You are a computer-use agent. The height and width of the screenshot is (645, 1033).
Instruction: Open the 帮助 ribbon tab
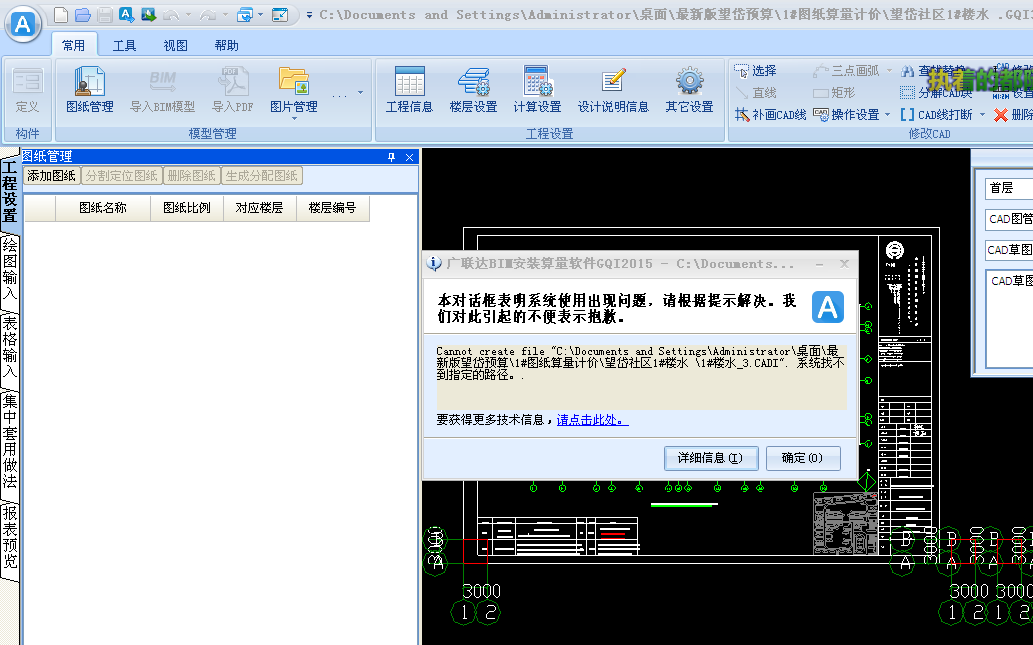(x=226, y=45)
